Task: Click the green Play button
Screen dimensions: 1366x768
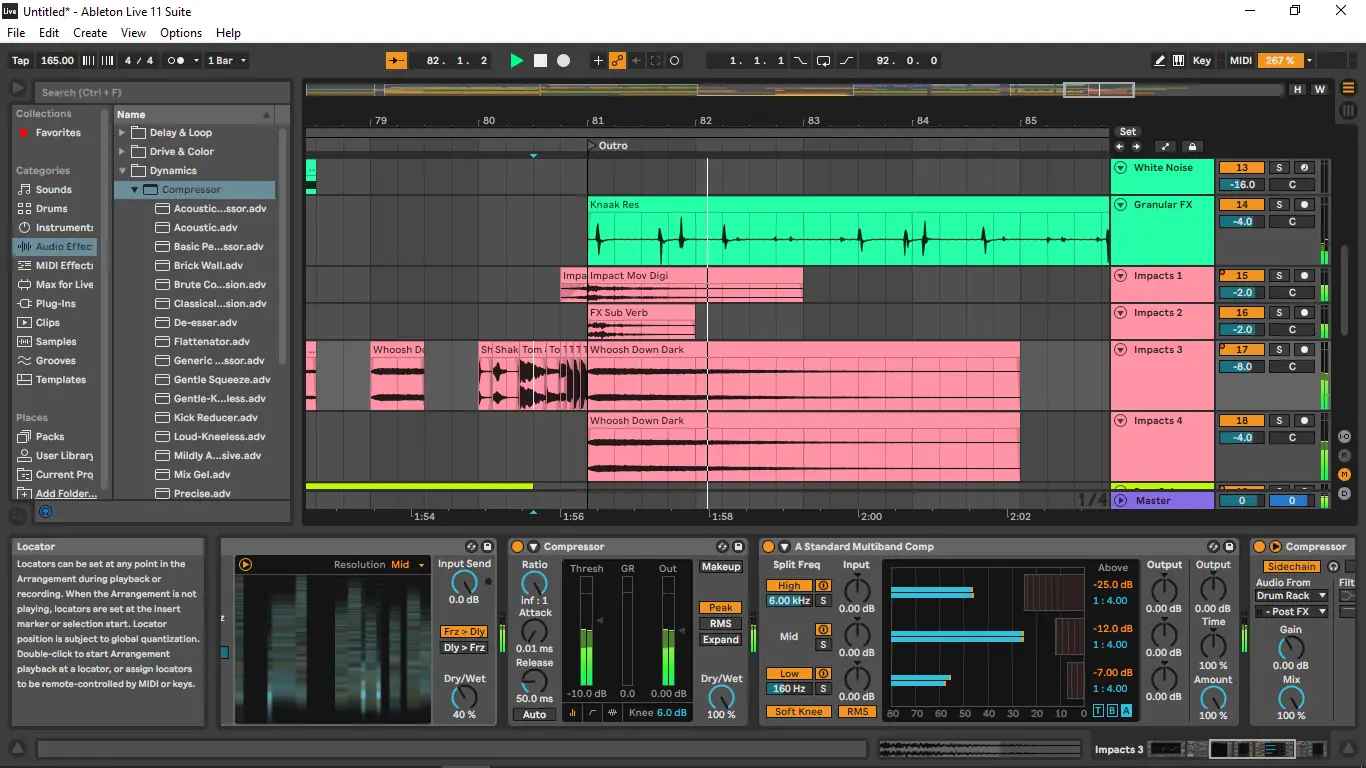Action: click(x=516, y=61)
